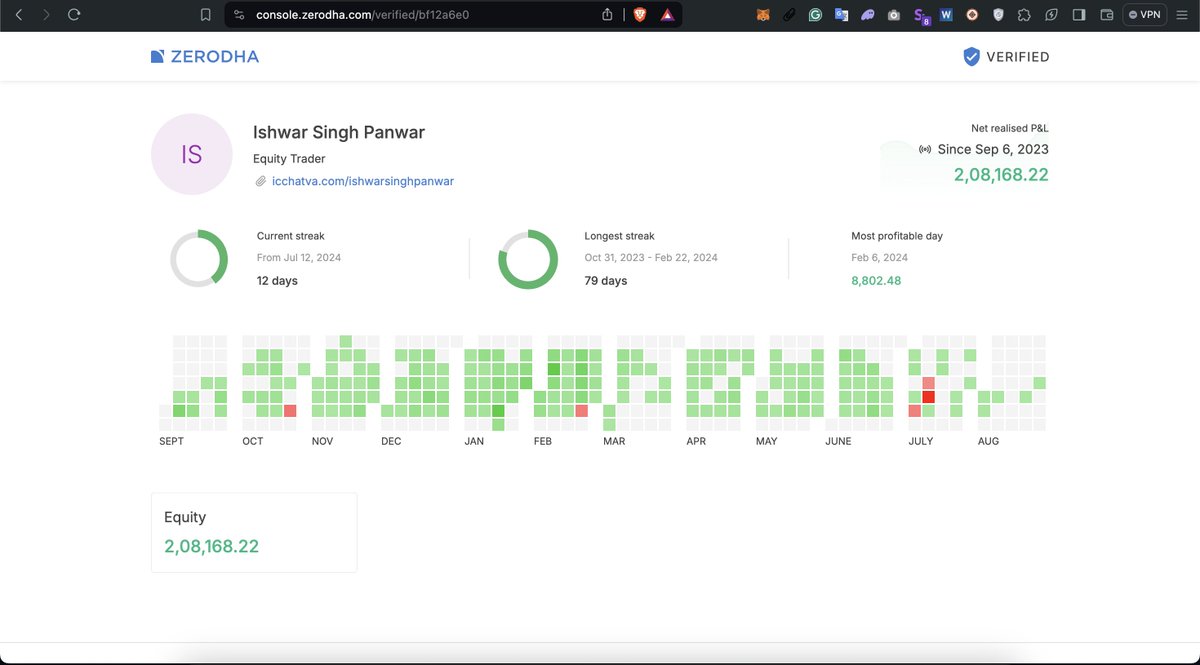Click the live broadcast icon beside Since

tap(925, 149)
